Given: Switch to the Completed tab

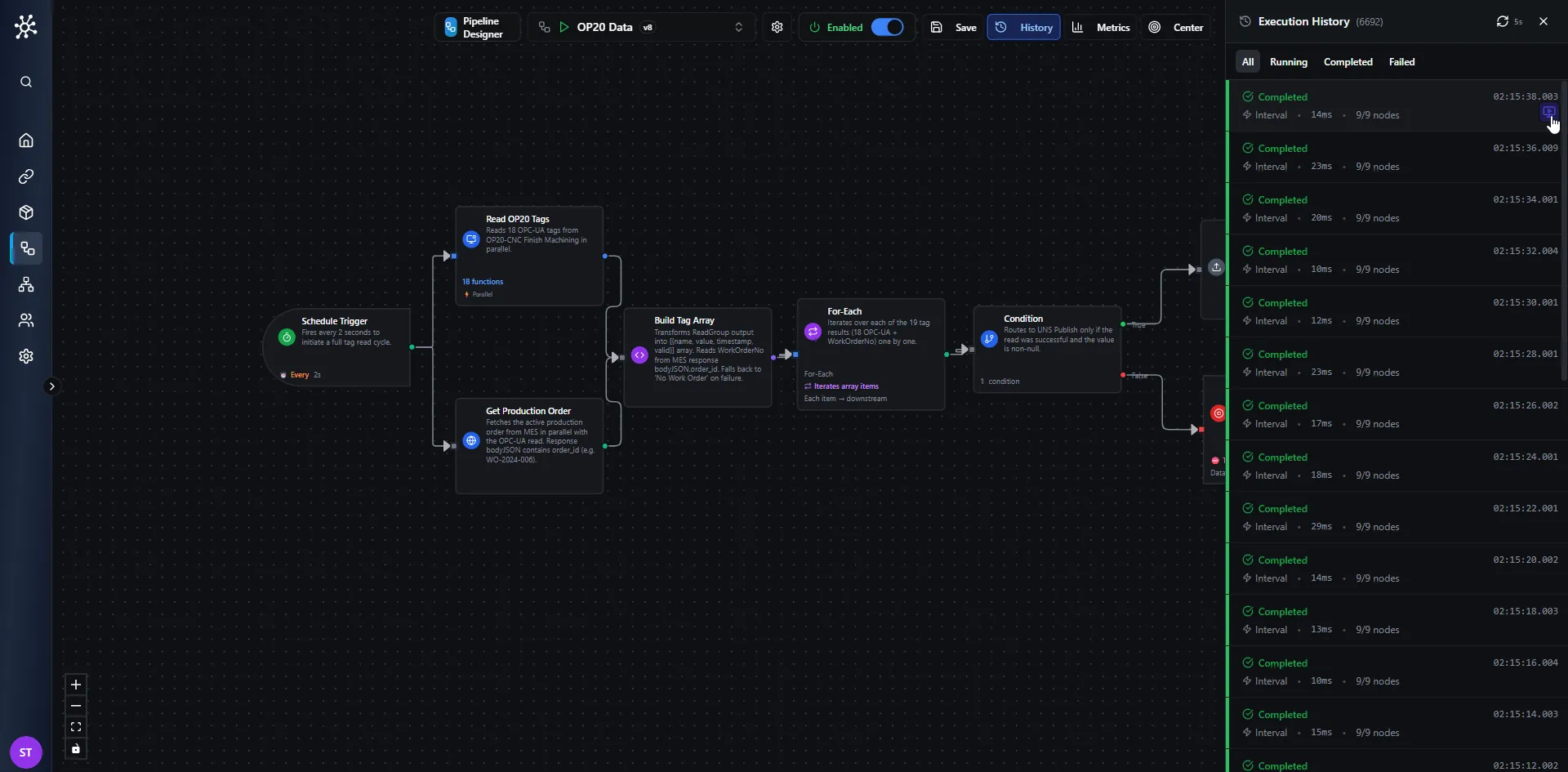Looking at the screenshot, I should click(1347, 61).
